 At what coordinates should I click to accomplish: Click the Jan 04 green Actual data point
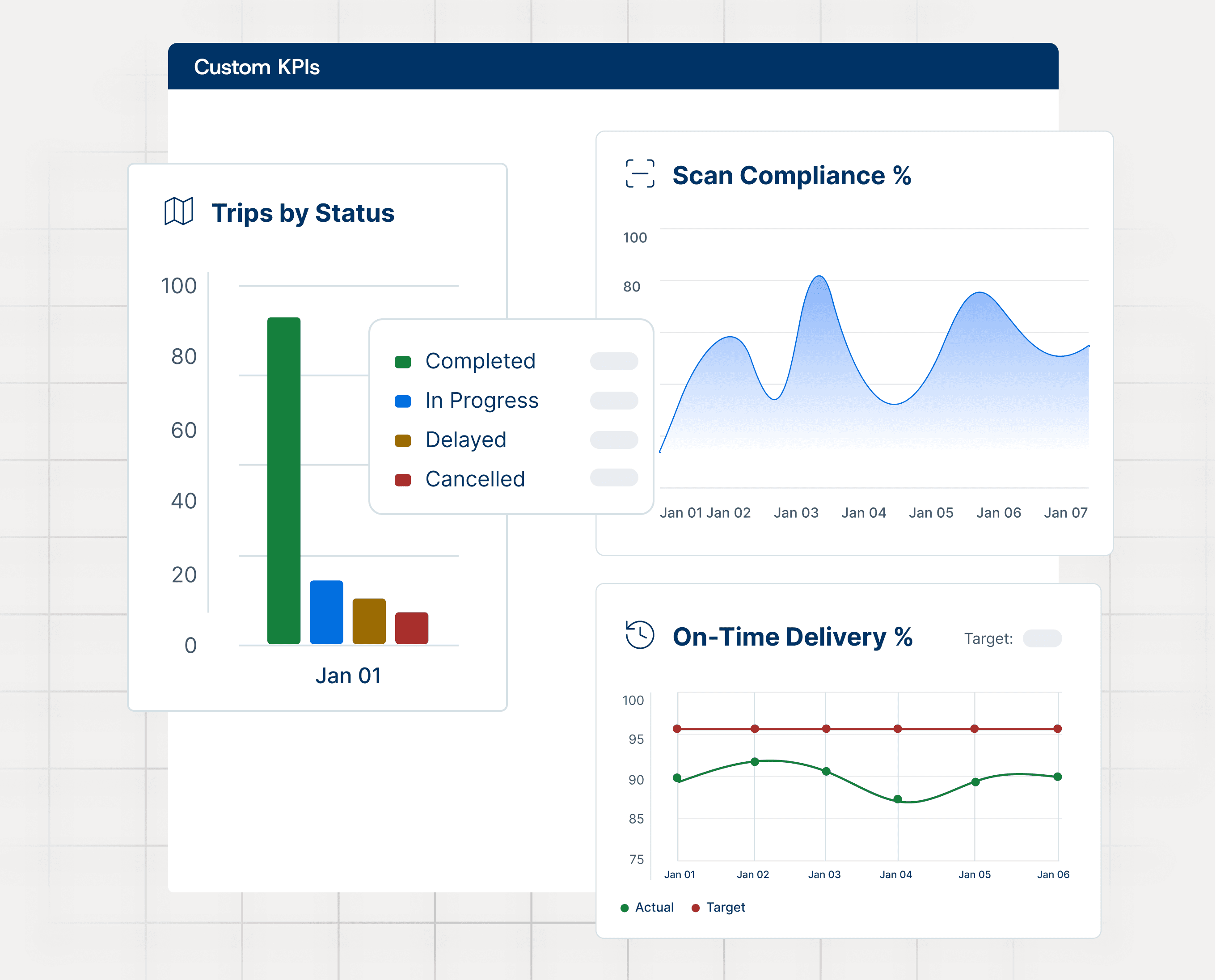click(x=898, y=799)
